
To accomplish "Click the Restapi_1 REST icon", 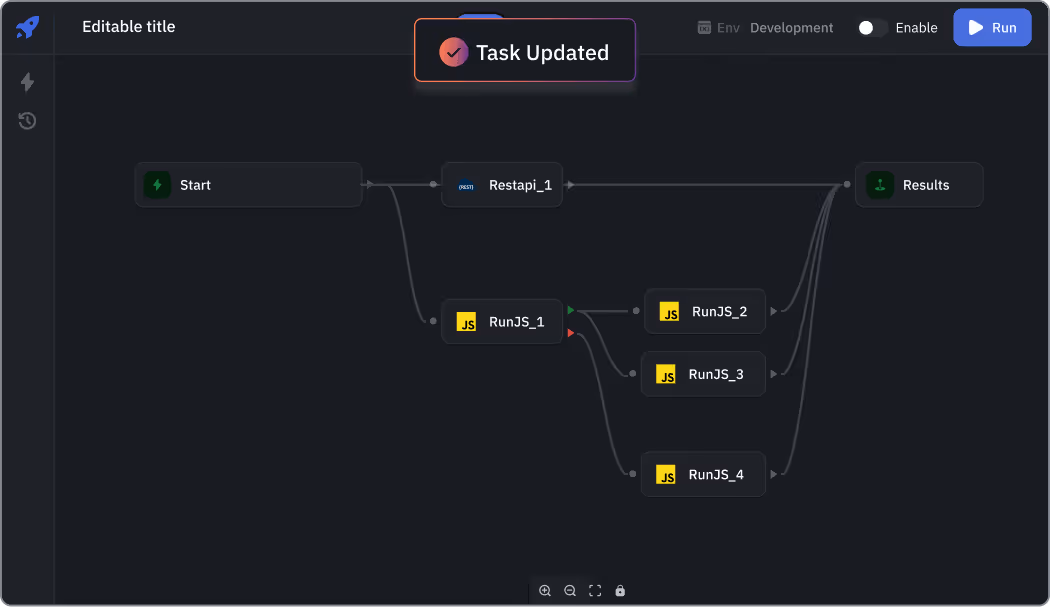I will (466, 185).
